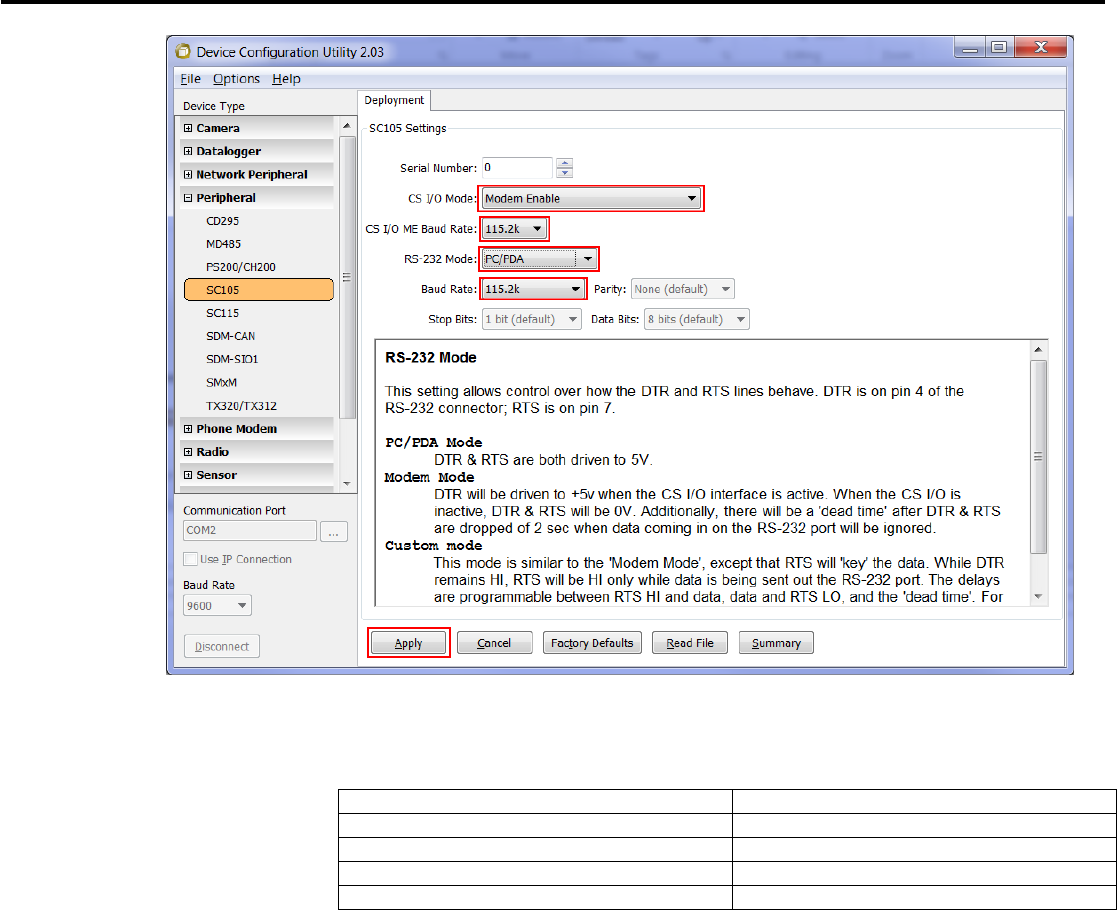Screen dimensions: 1117x910
Task: Click the browse (...) button for communication port
Action: click(333, 532)
